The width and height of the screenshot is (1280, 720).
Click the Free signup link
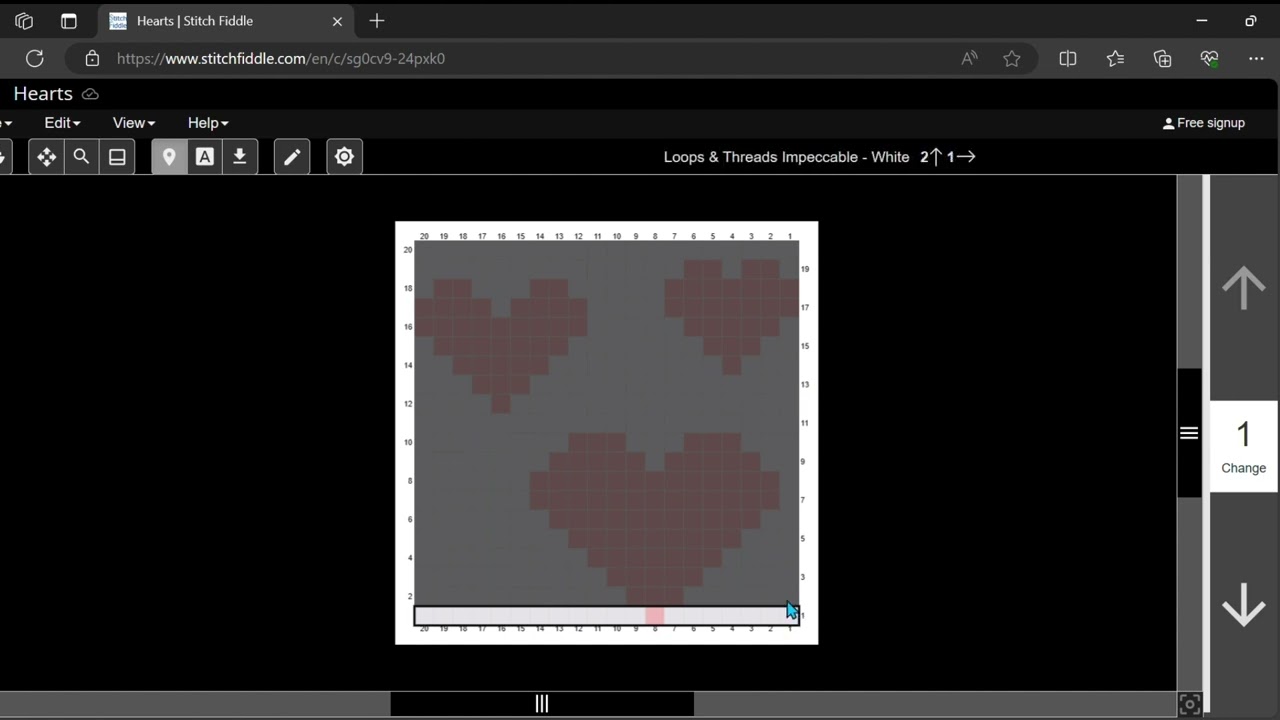pos(1204,123)
